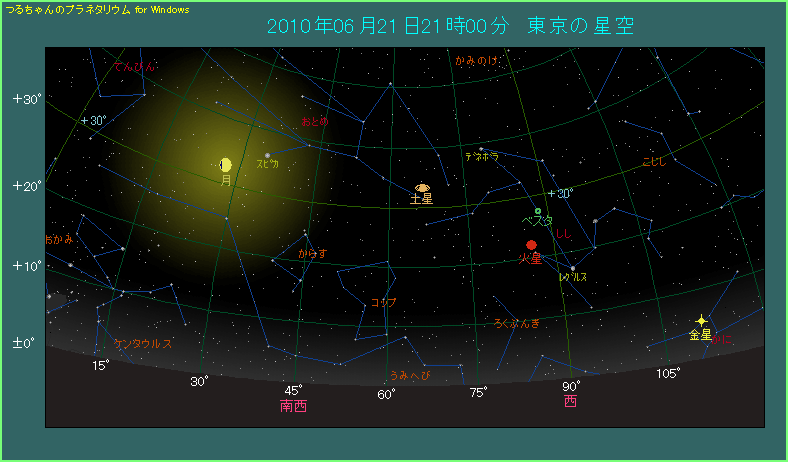Click the こじし constellation label
Viewport: 788px width, 462px height.
point(653,161)
